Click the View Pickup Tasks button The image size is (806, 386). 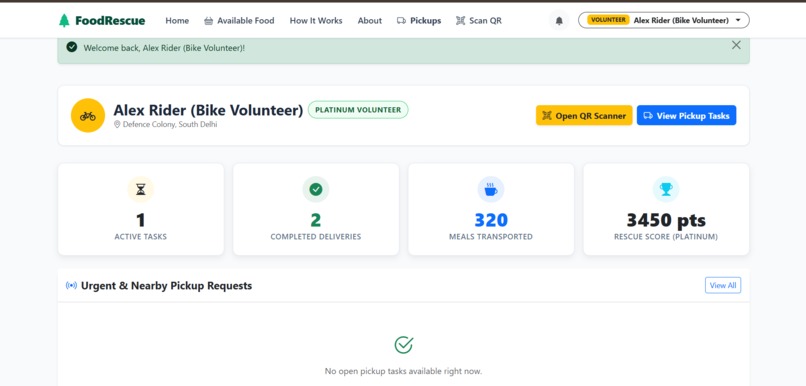(x=686, y=116)
